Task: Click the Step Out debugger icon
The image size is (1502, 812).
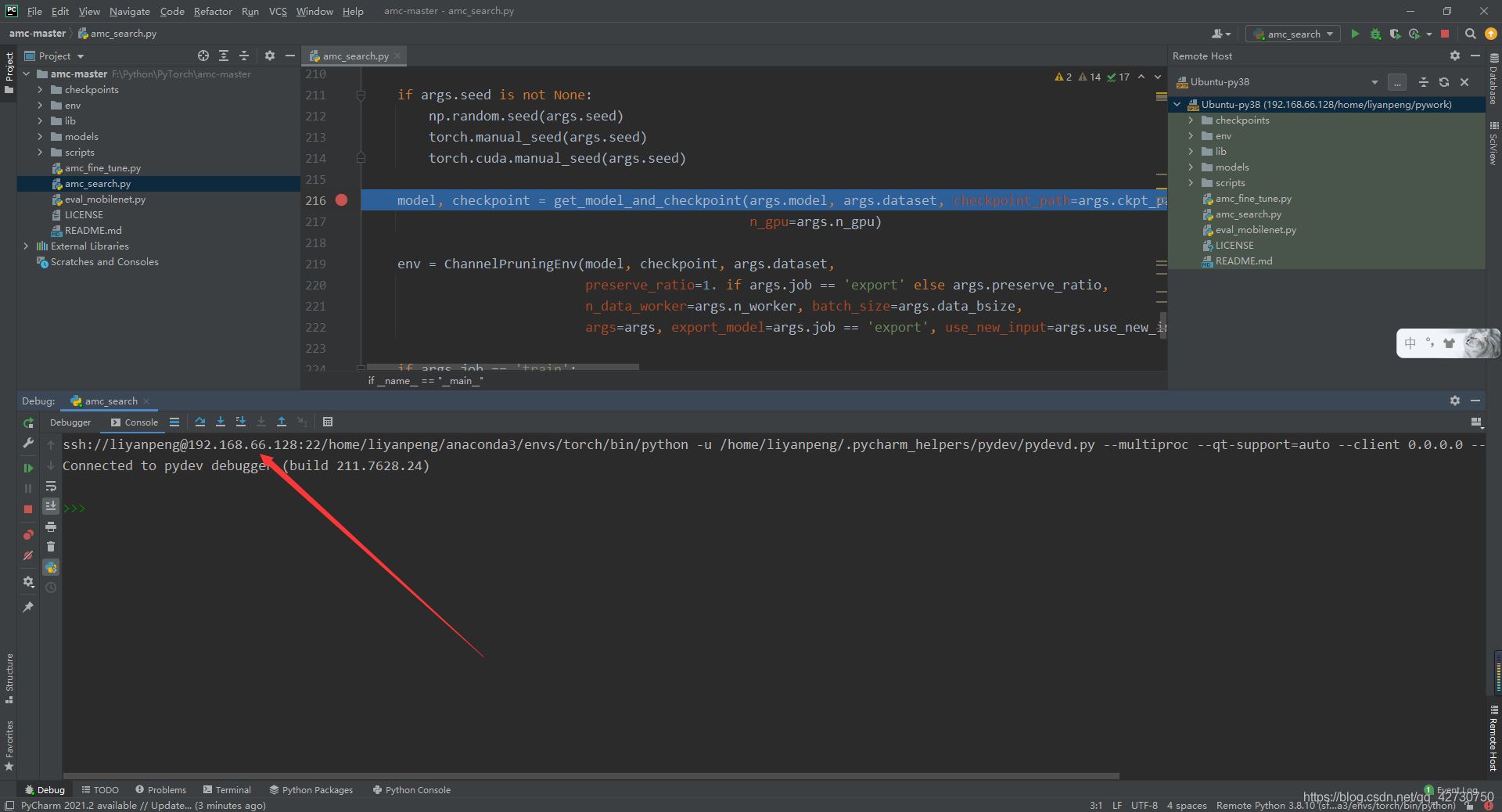Action: (x=282, y=422)
